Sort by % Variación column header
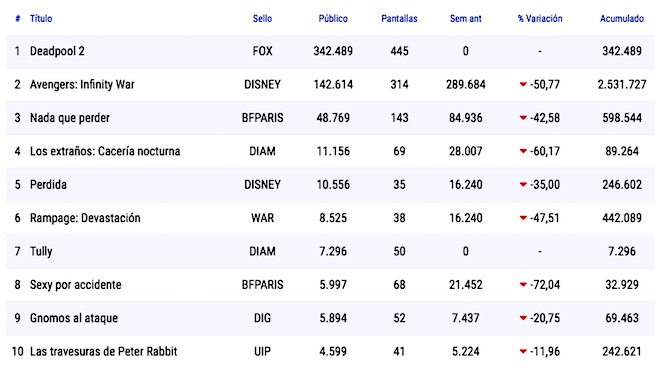This screenshot has width=655, height=368. [540, 18]
